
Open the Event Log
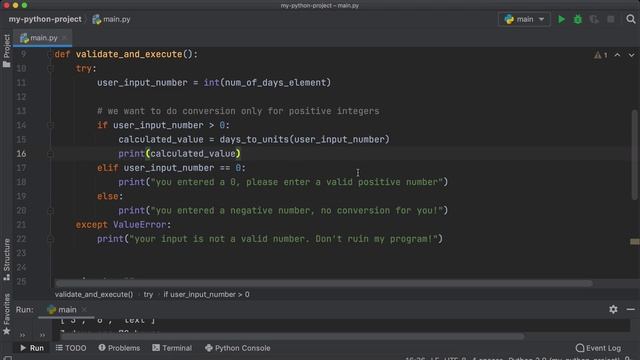coord(598,348)
